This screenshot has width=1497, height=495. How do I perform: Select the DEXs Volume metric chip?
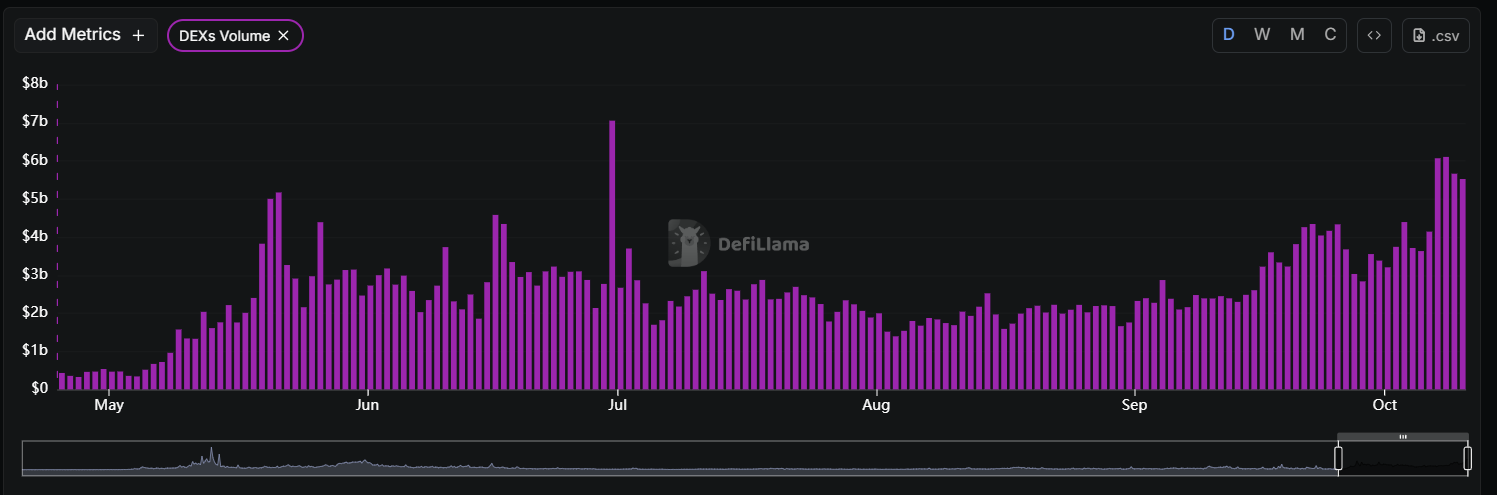pos(223,36)
